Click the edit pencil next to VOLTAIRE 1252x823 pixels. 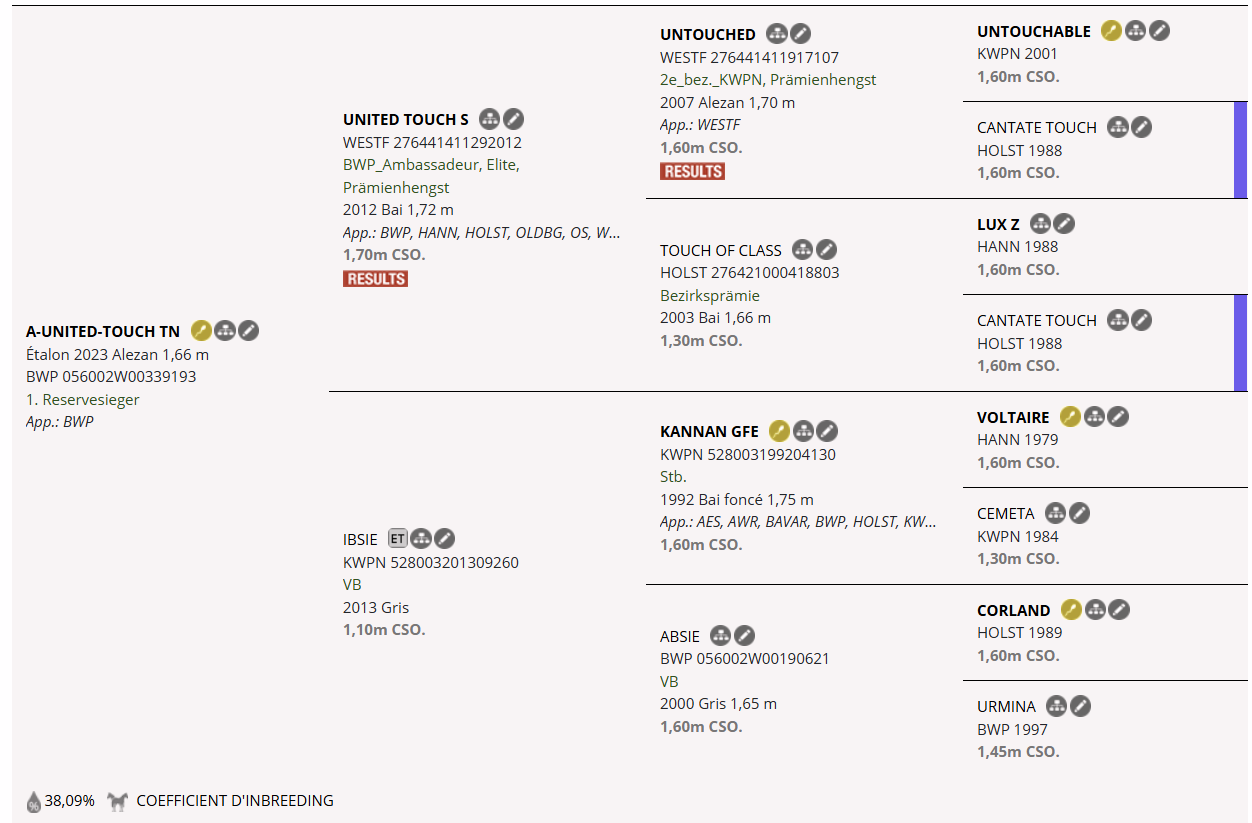(1118, 417)
